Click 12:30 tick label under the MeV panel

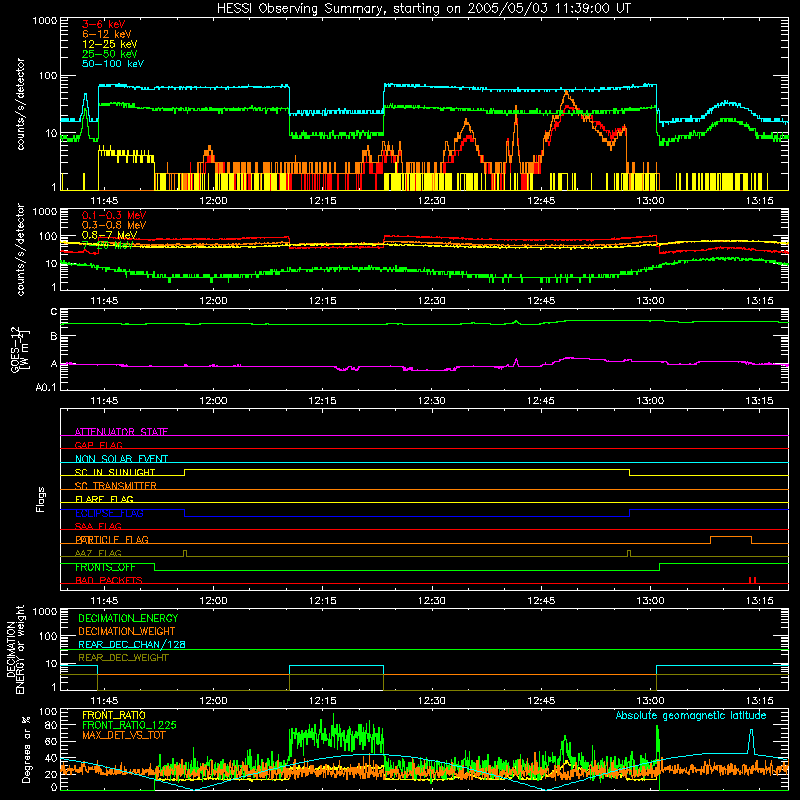click(x=432, y=301)
